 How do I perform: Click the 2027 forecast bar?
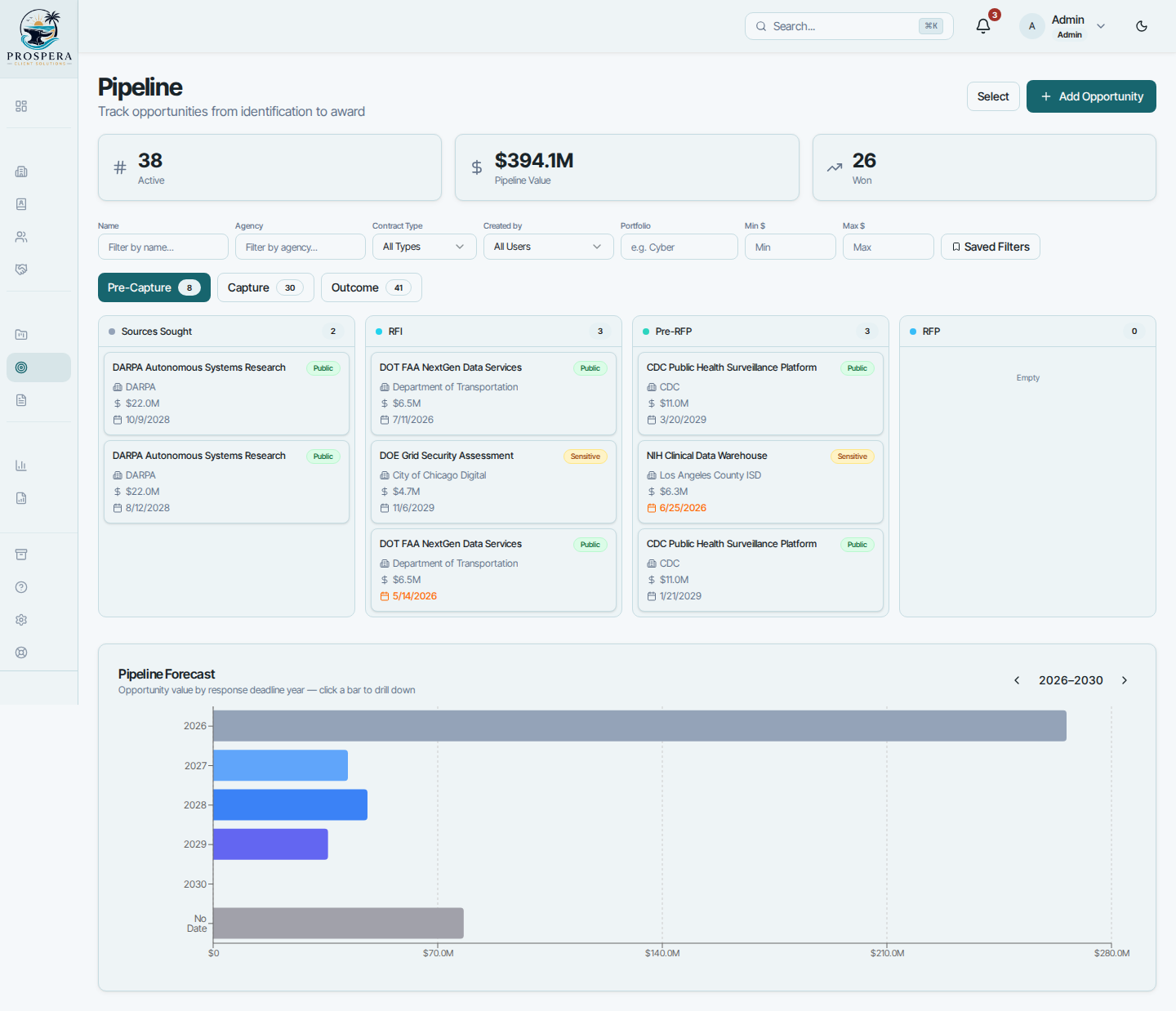click(x=280, y=765)
